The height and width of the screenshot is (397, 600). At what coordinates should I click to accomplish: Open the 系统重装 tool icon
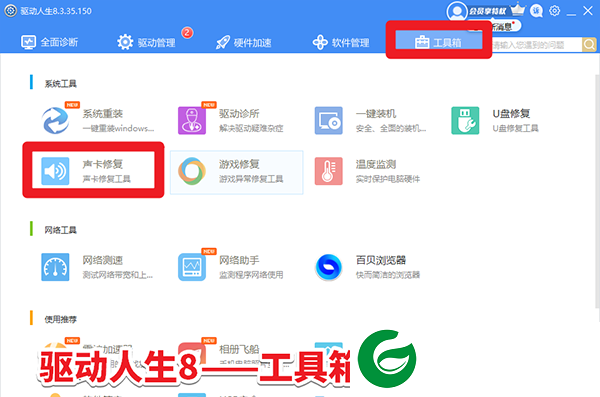point(55,121)
